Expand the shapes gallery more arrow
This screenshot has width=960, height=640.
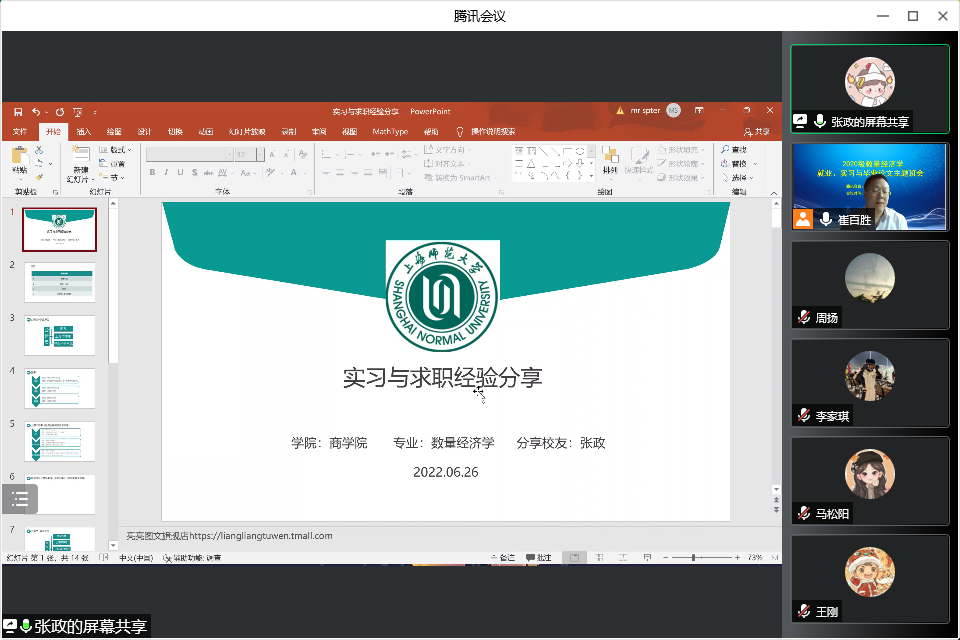[x=591, y=176]
